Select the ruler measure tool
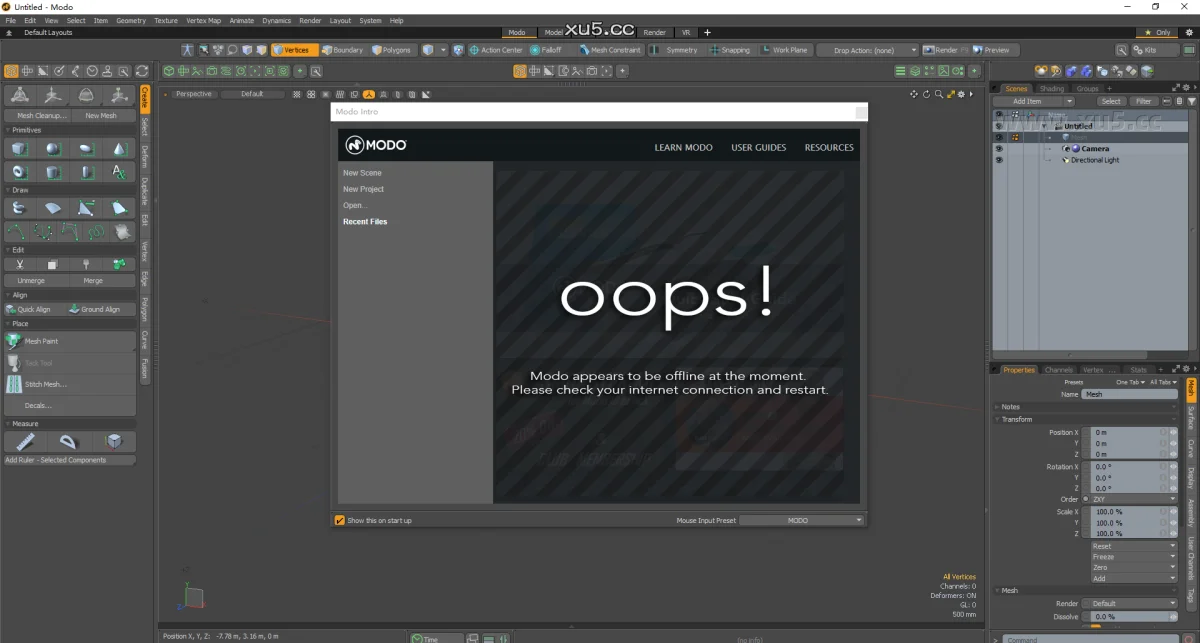This screenshot has height=643, width=1200. (x=24, y=441)
